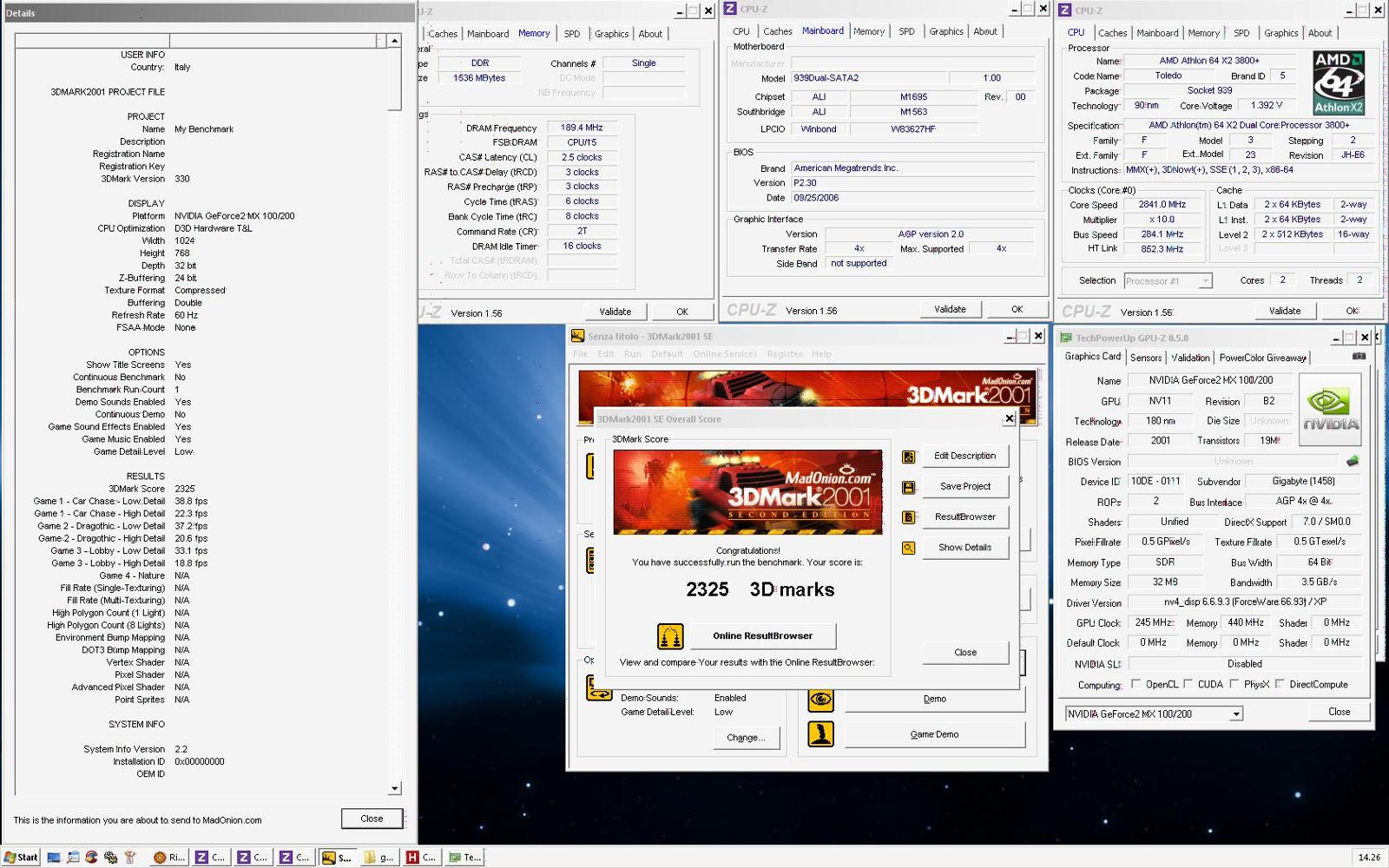Screen dimensions: 1389x868
Task: Open the Validation tab in GPU-Z
Action: pos(1190,358)
